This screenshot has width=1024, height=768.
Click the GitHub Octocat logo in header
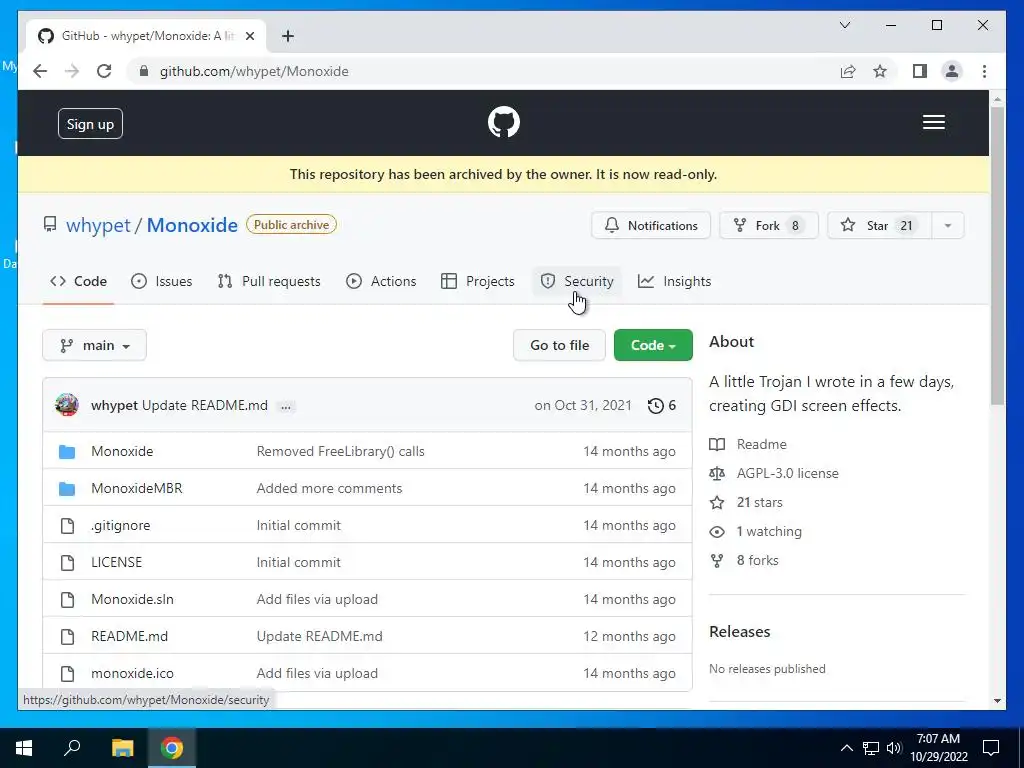tap(504, 122)
